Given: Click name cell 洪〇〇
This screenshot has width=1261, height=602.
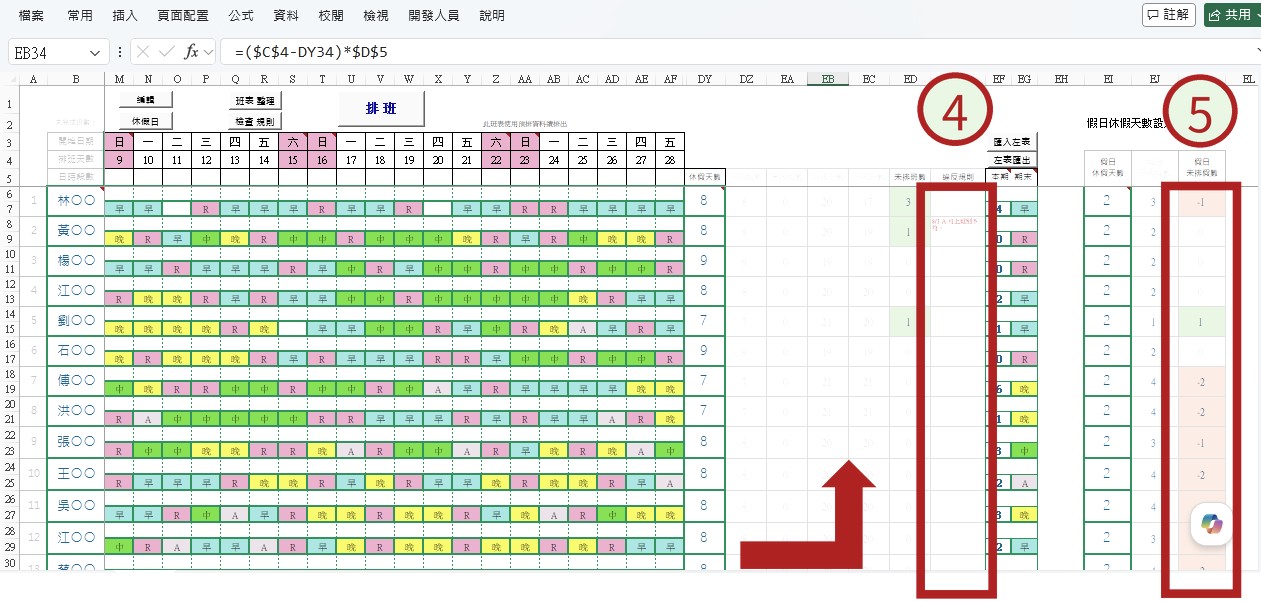Looking at the screenshot, I should click(x=76, y=411).
